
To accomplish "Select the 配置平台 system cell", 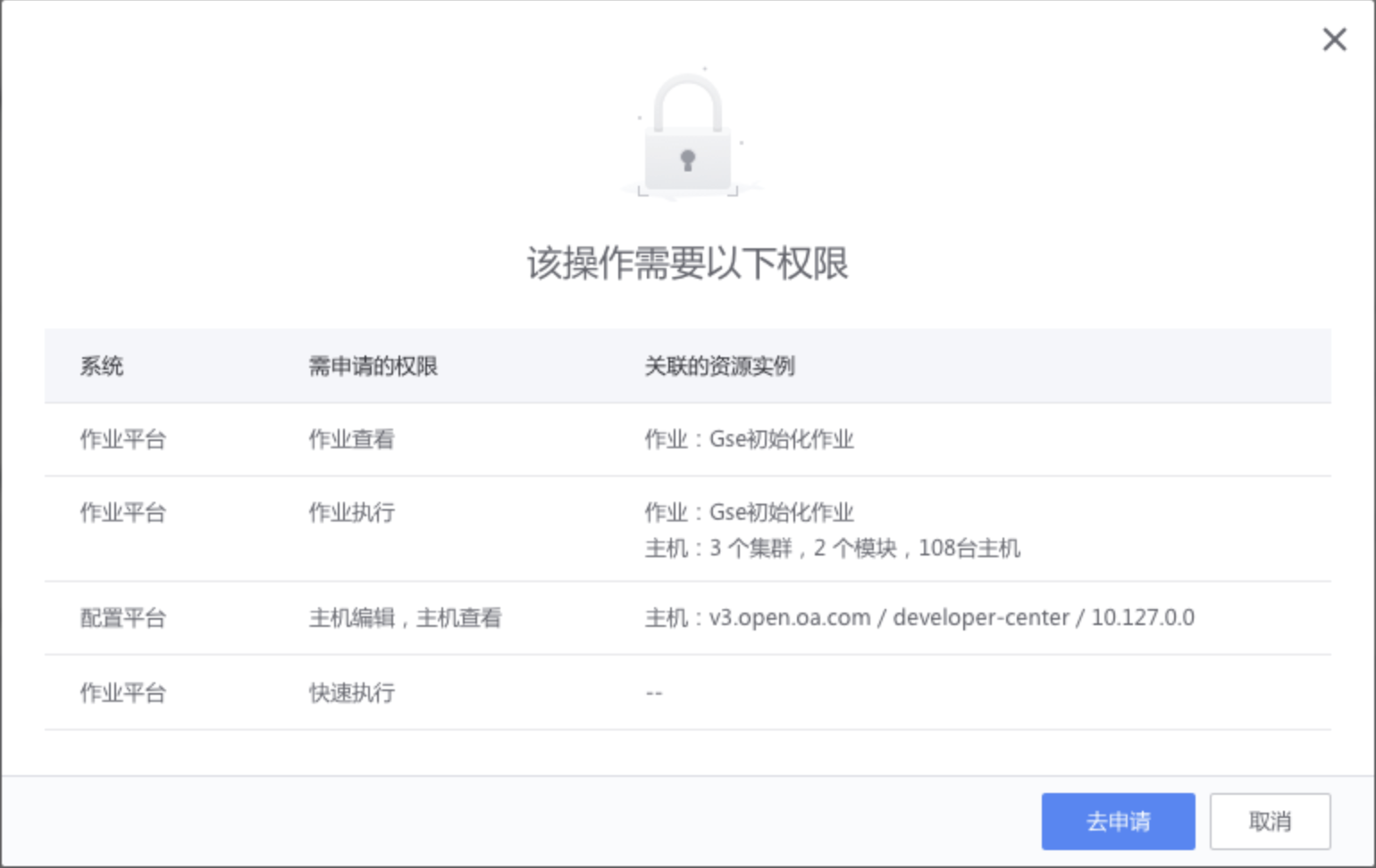I will (122, 618).
